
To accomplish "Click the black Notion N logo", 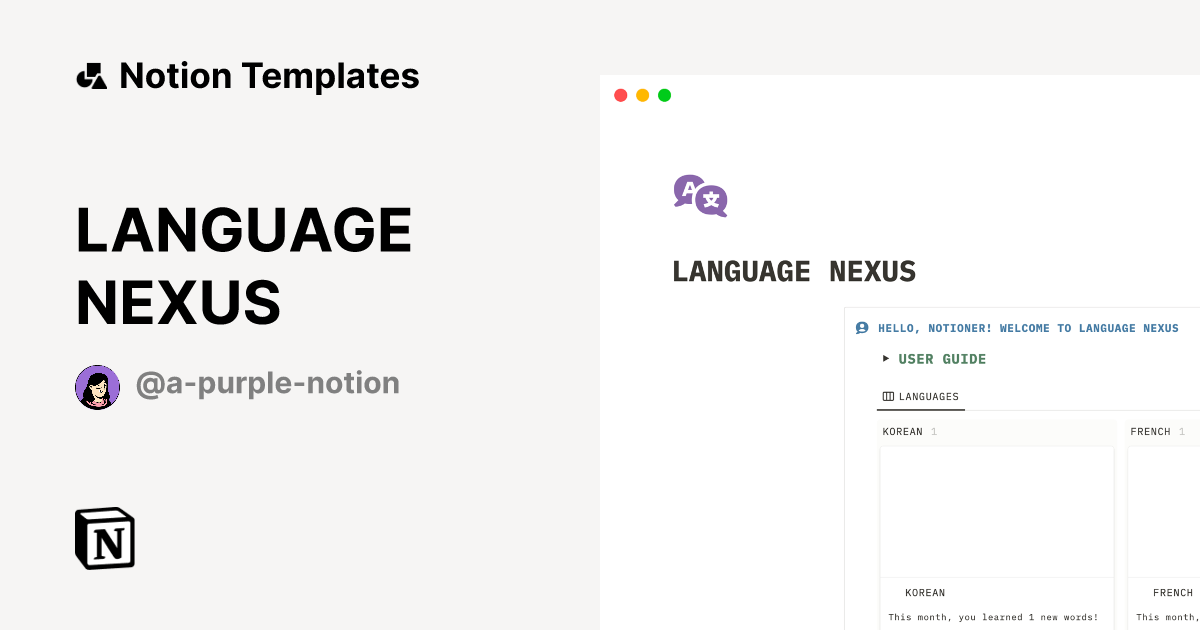I will coord(104,538).
